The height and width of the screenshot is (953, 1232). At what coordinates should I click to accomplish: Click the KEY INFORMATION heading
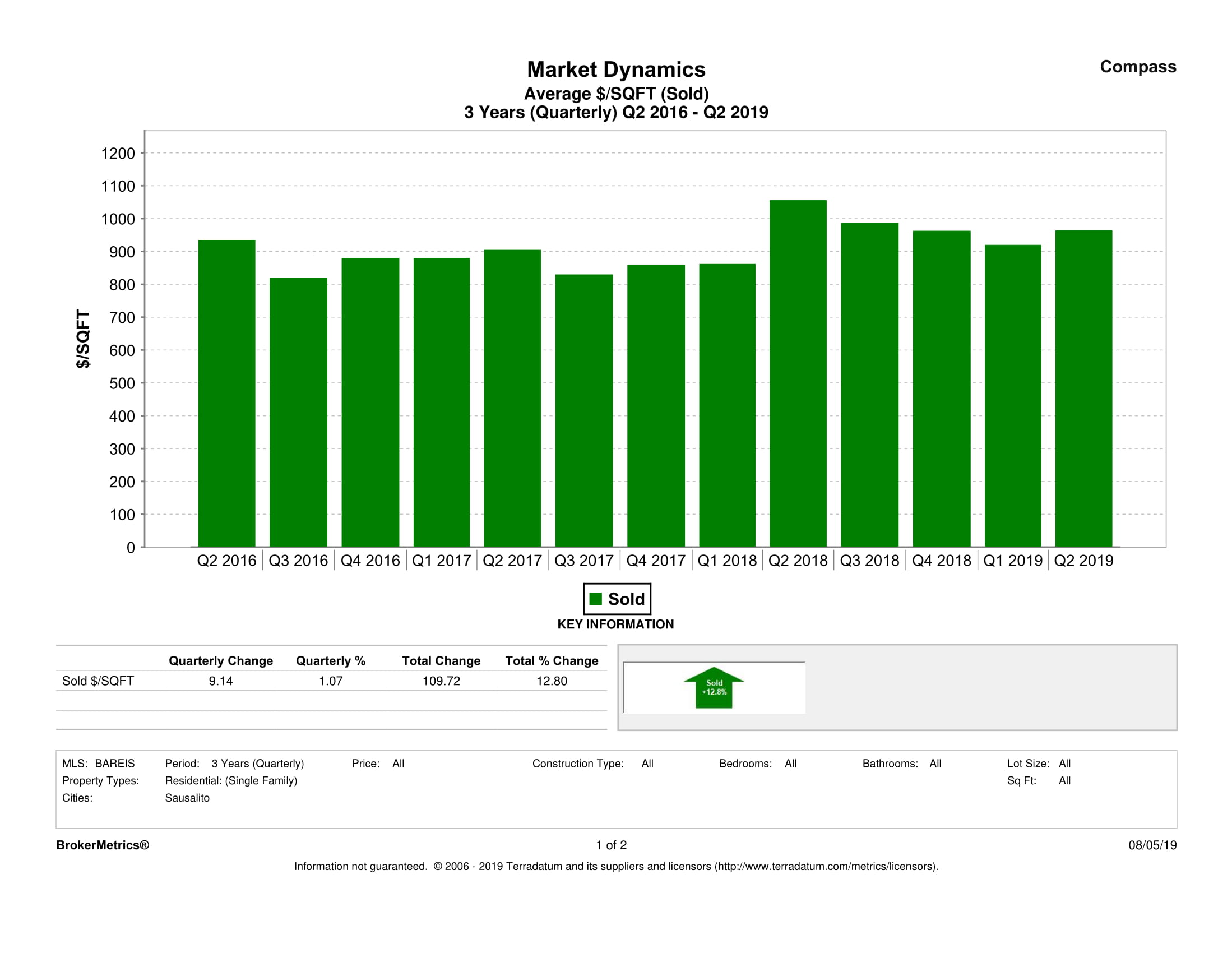(615, 624)
